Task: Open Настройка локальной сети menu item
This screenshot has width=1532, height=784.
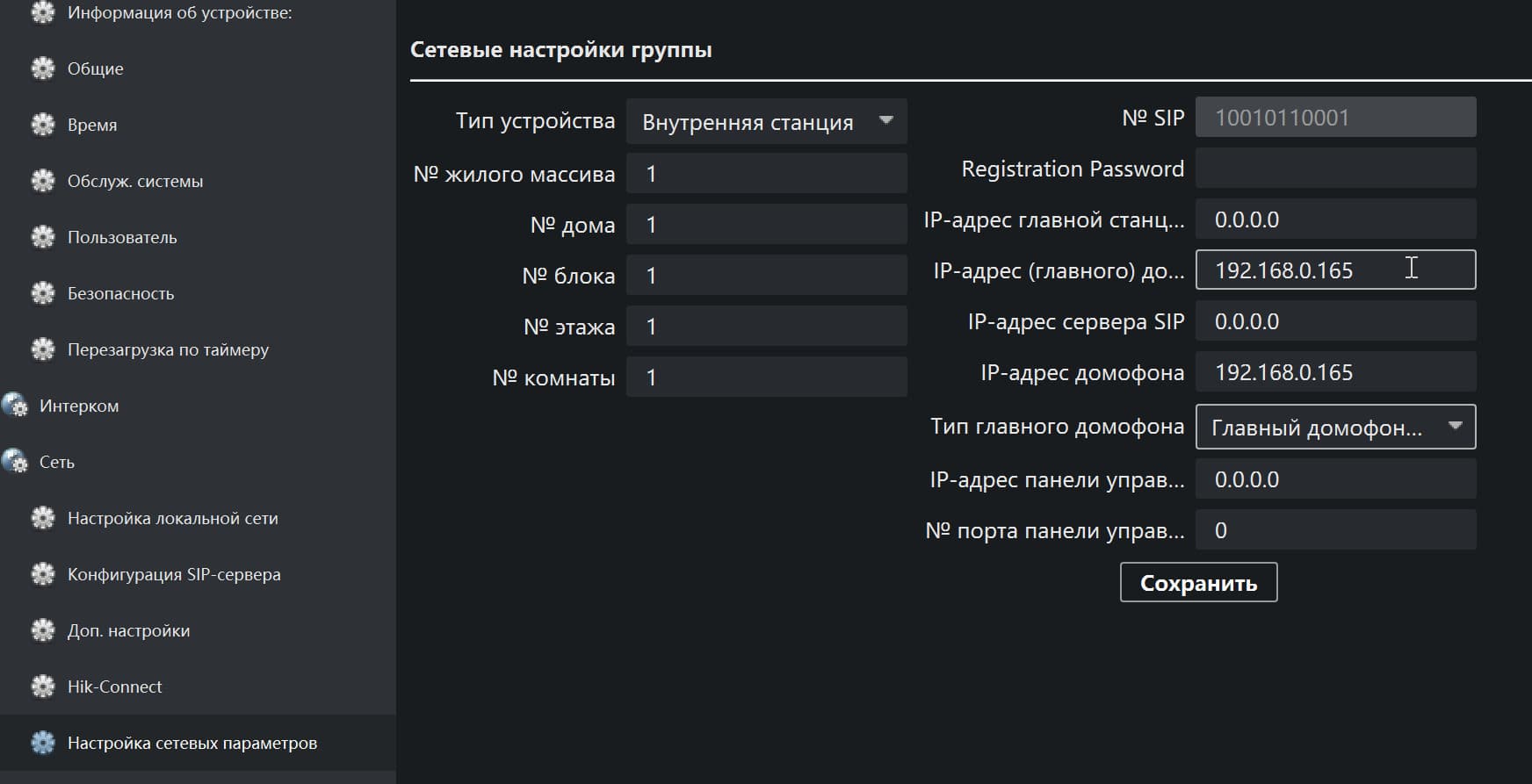Action: coord(172,519)
